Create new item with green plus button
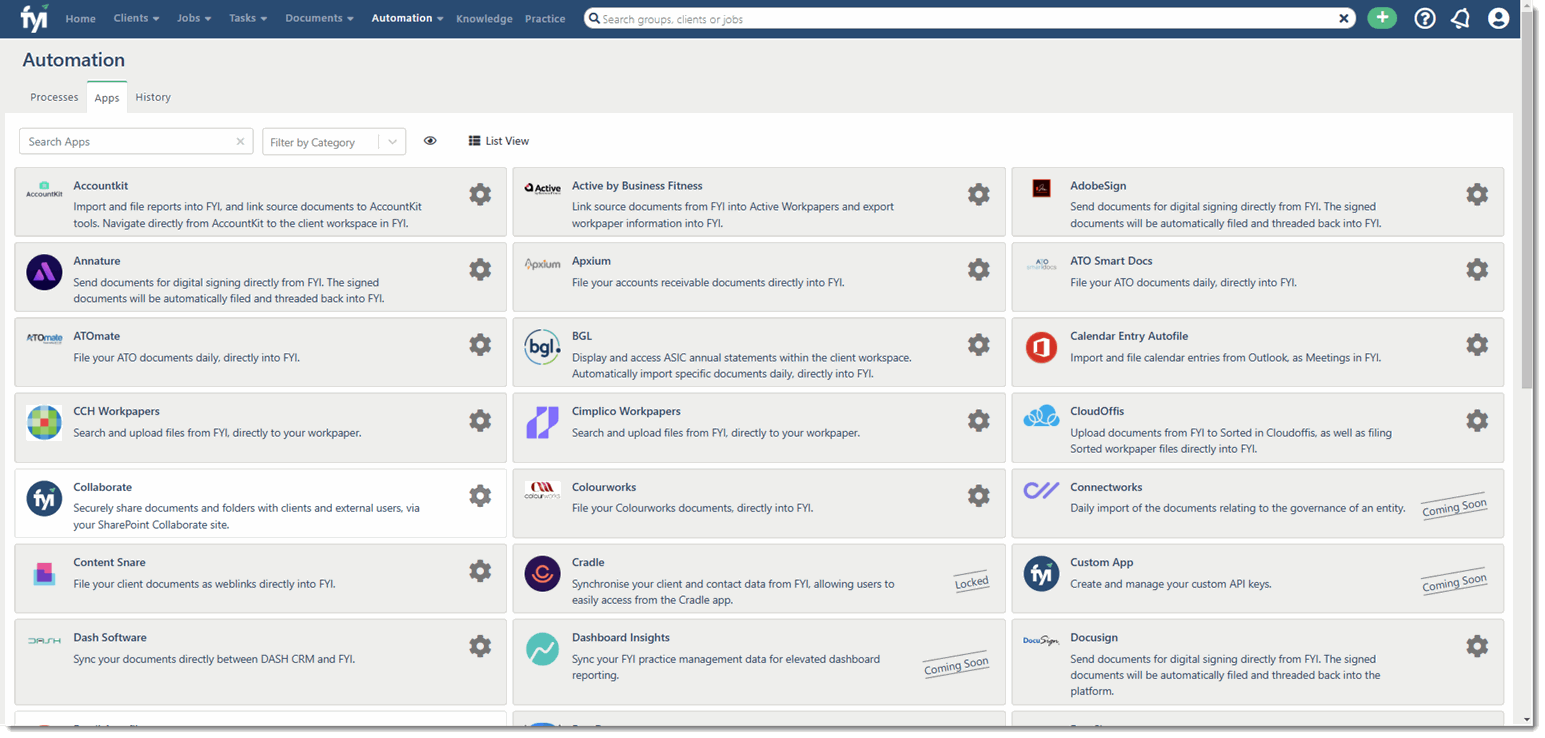 pos(1382,17)
